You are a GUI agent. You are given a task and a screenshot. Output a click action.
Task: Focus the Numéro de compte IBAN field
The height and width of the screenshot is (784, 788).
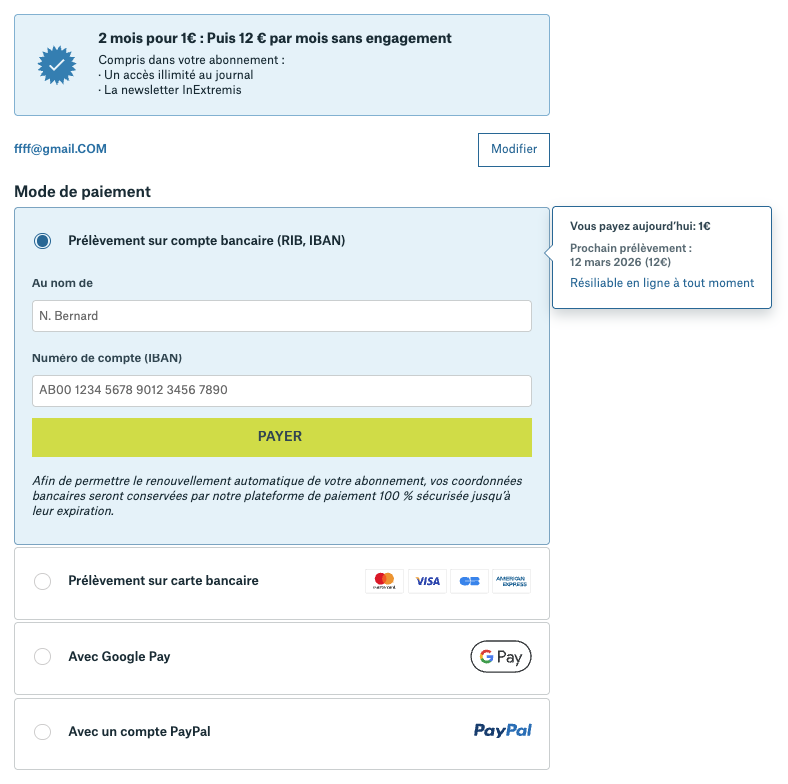282,390
